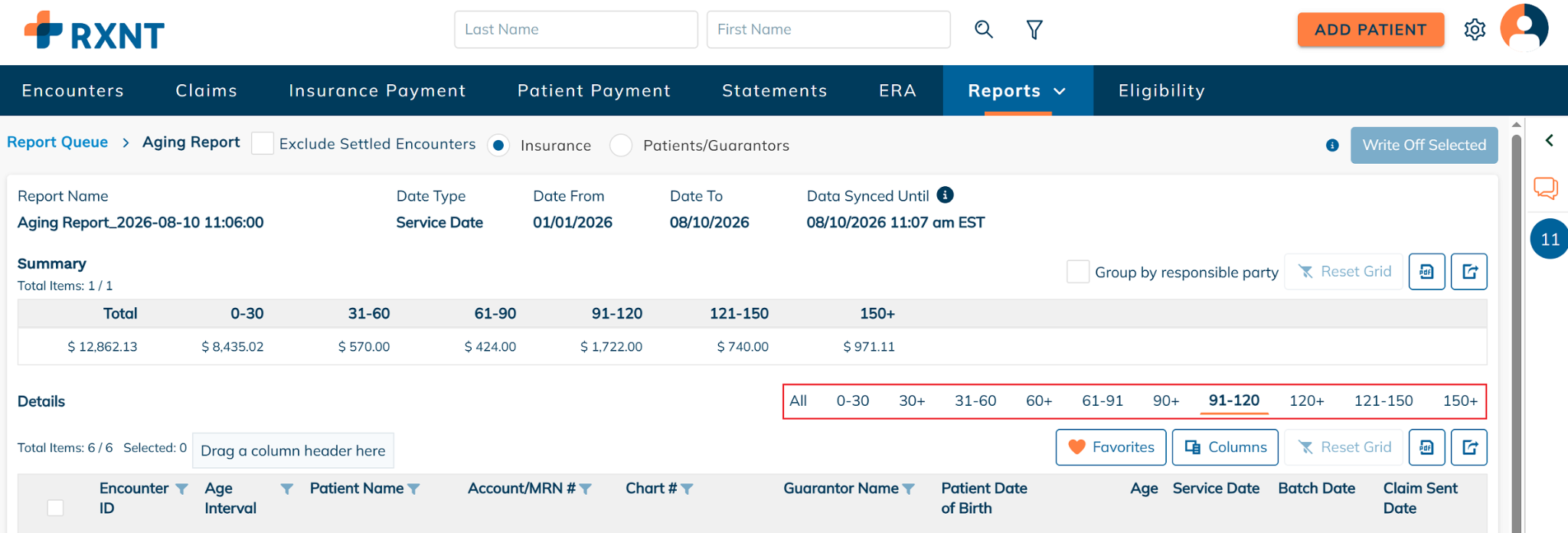This screenshot has width=1568, height=533.
Task: Click Data Synced Until info icon
Action: coord(946,195)
